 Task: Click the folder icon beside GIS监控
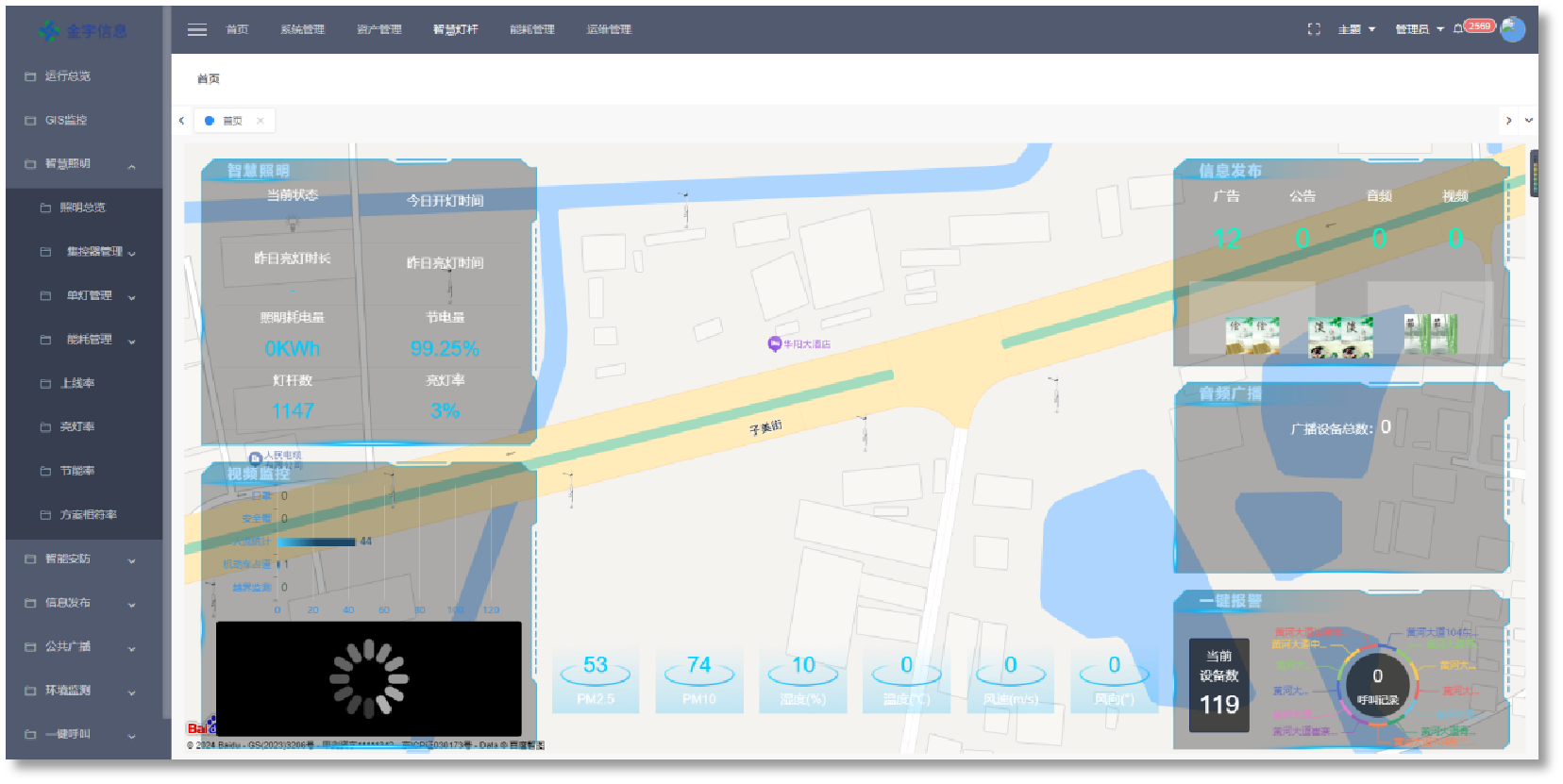click(x=30, y=121)
